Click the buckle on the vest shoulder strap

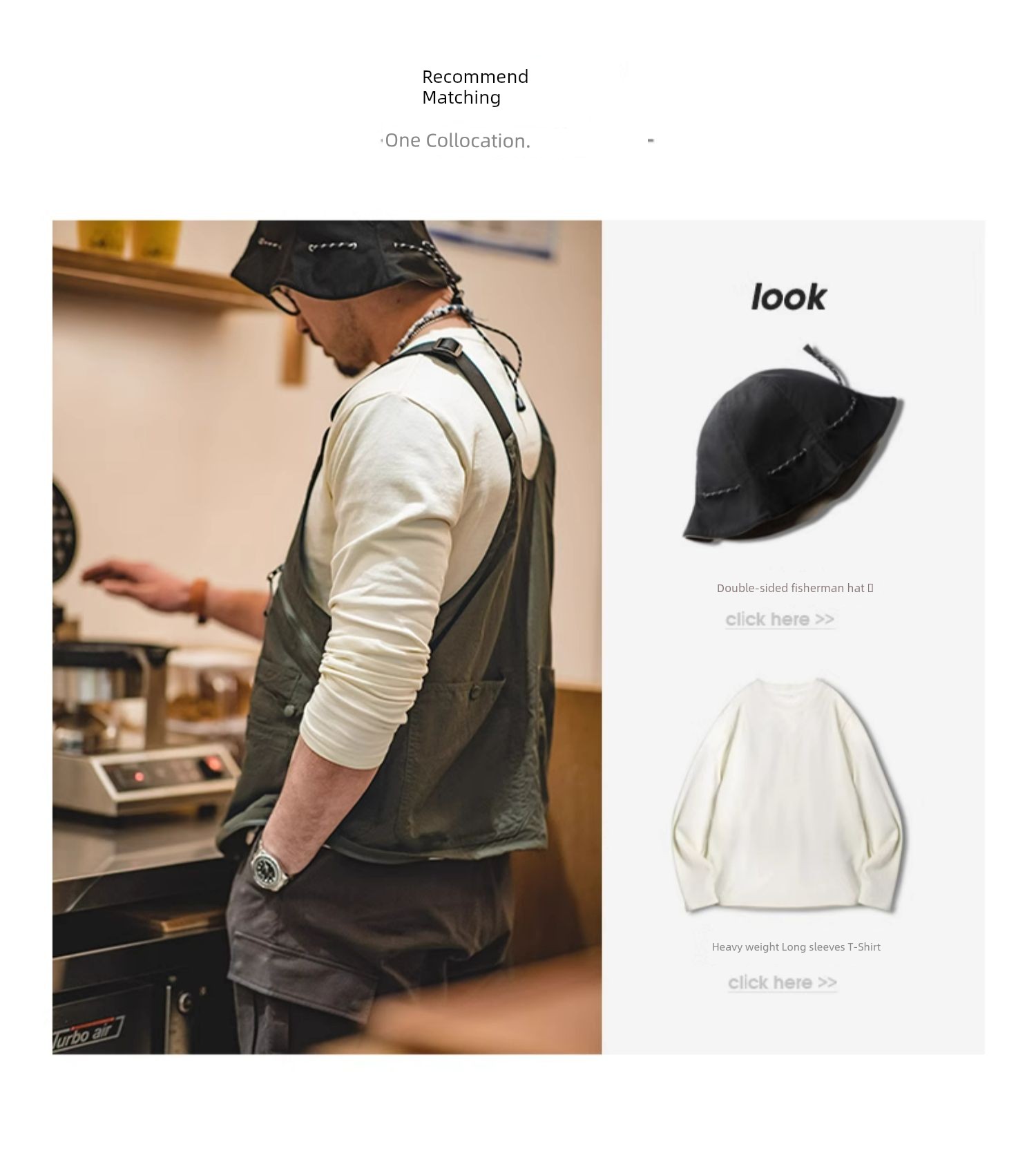coord(450,346)
